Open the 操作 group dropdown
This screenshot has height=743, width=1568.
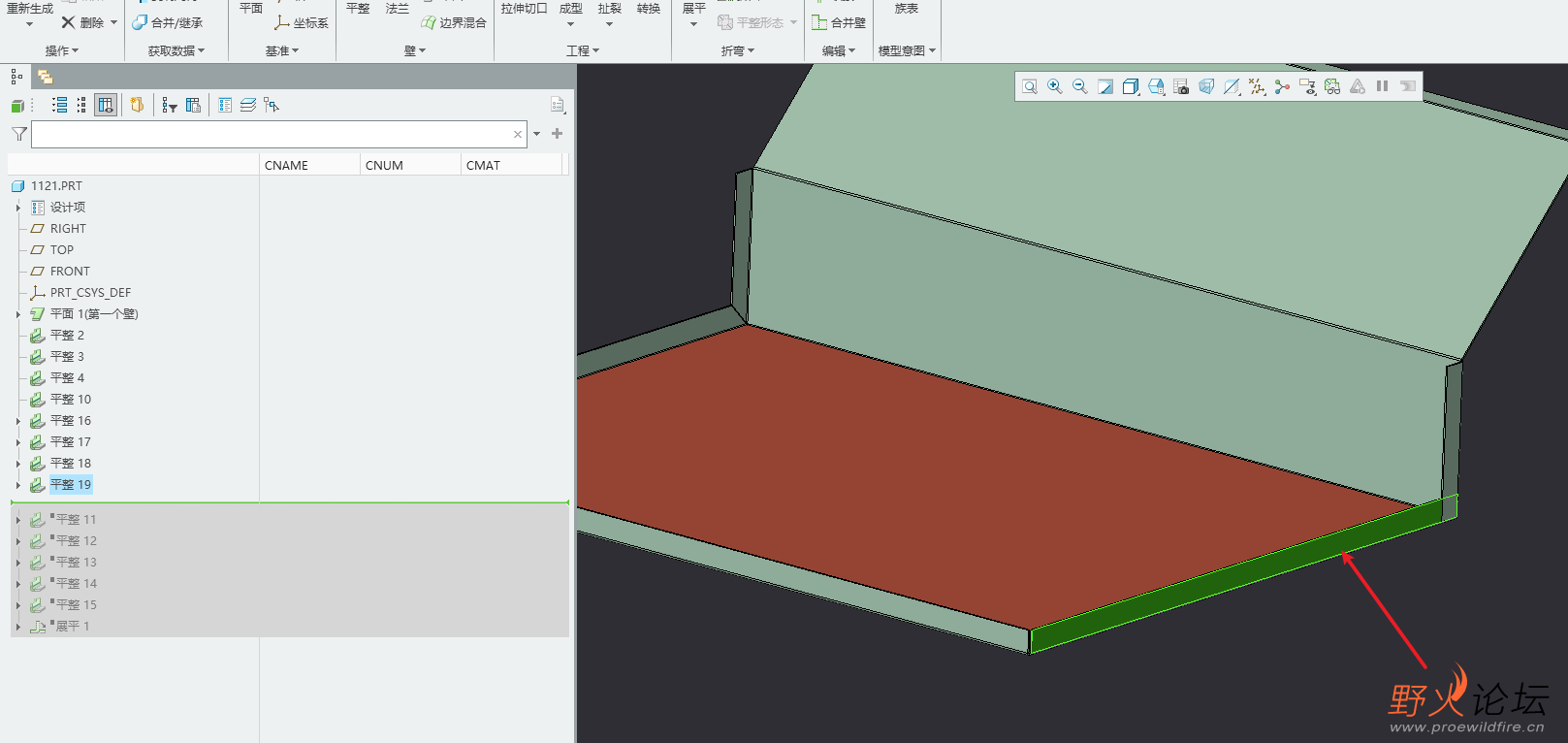[x=62, y=50]
